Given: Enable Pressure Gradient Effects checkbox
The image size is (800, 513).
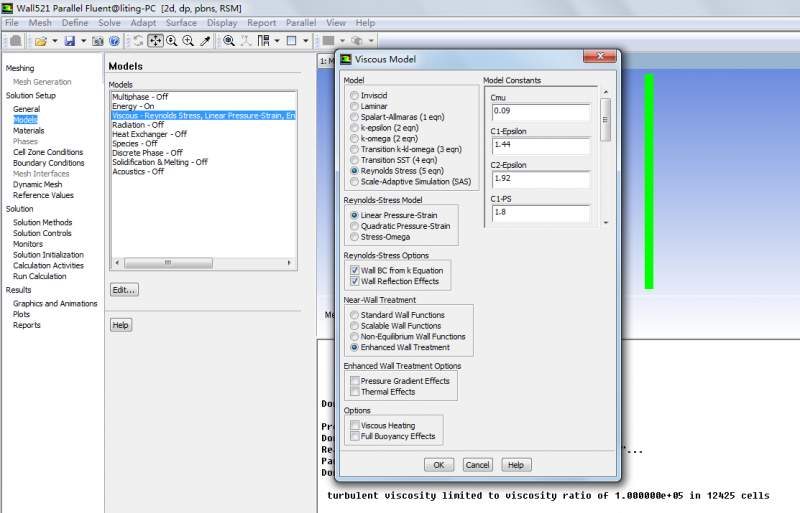Looking at the screenshot, I should [x=355, y=381].
